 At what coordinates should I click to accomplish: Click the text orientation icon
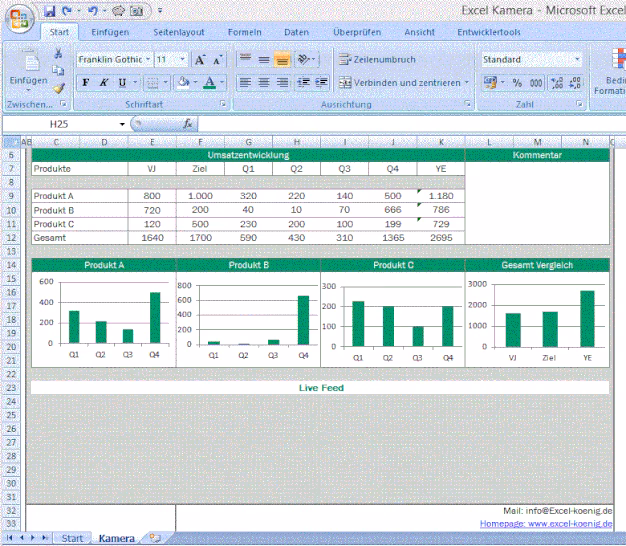click(303, 59)
